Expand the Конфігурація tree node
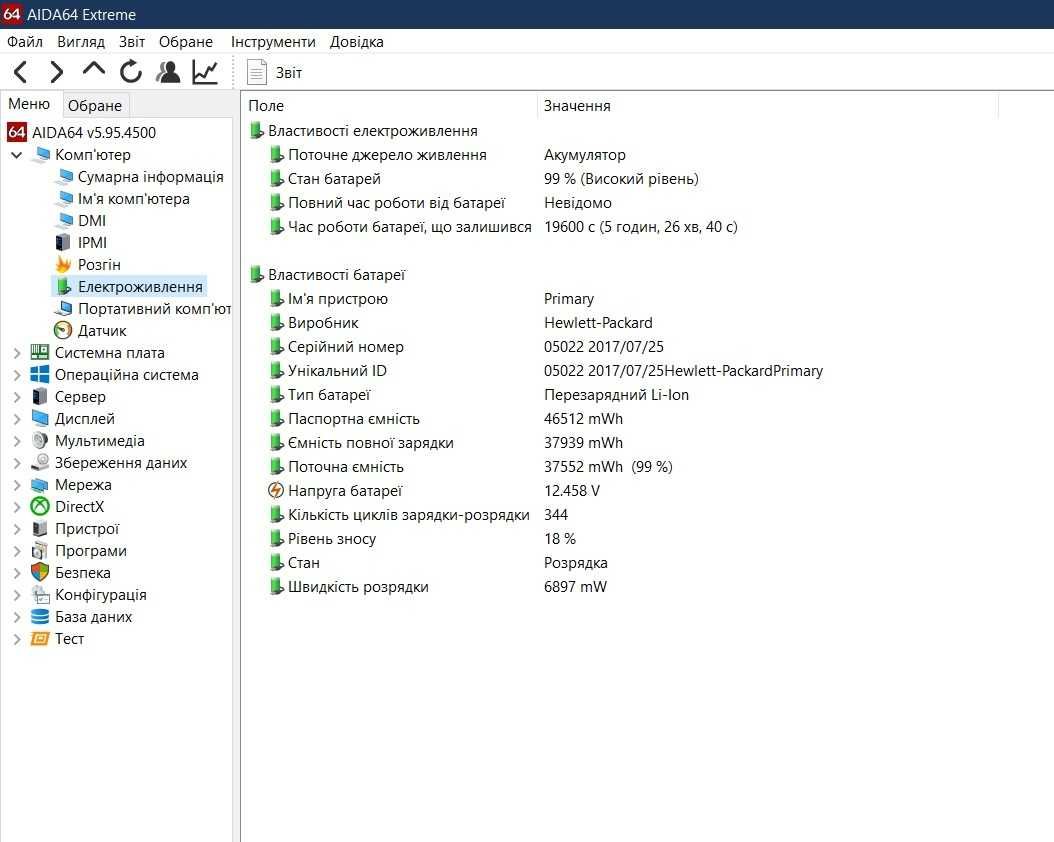 point(17,595)
